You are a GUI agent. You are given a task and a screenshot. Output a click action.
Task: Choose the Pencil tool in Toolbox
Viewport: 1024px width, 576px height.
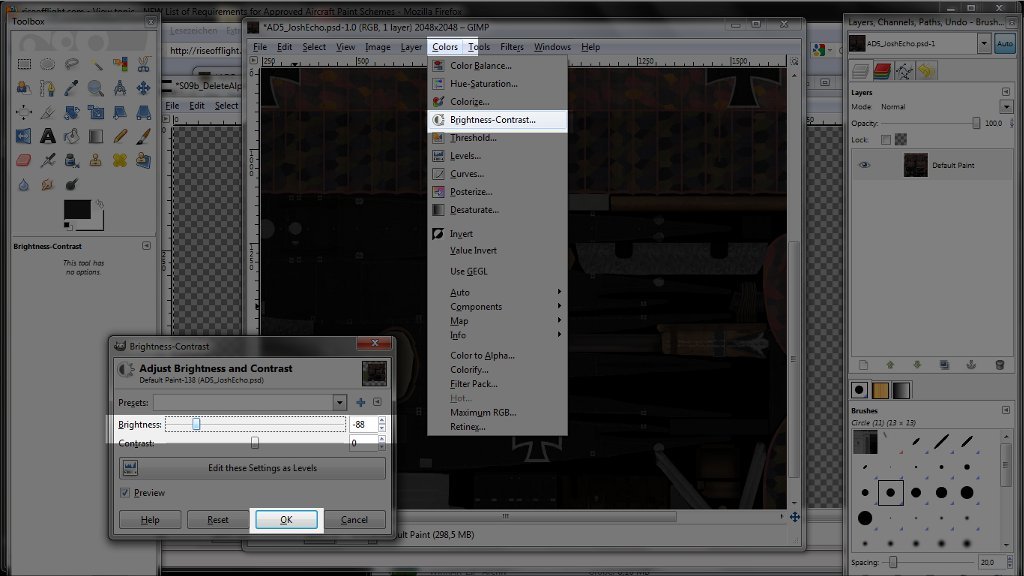[x=120, y=136]
